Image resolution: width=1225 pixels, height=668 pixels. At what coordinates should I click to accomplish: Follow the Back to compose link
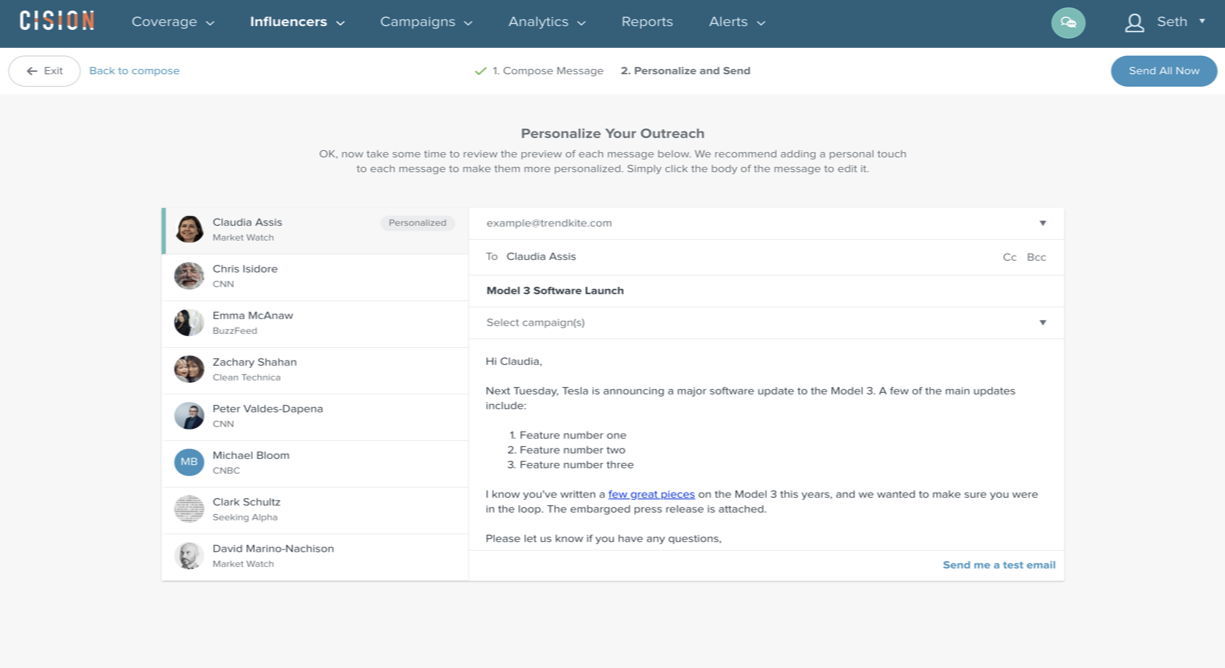pyautogui.click(x=134, y=71)
